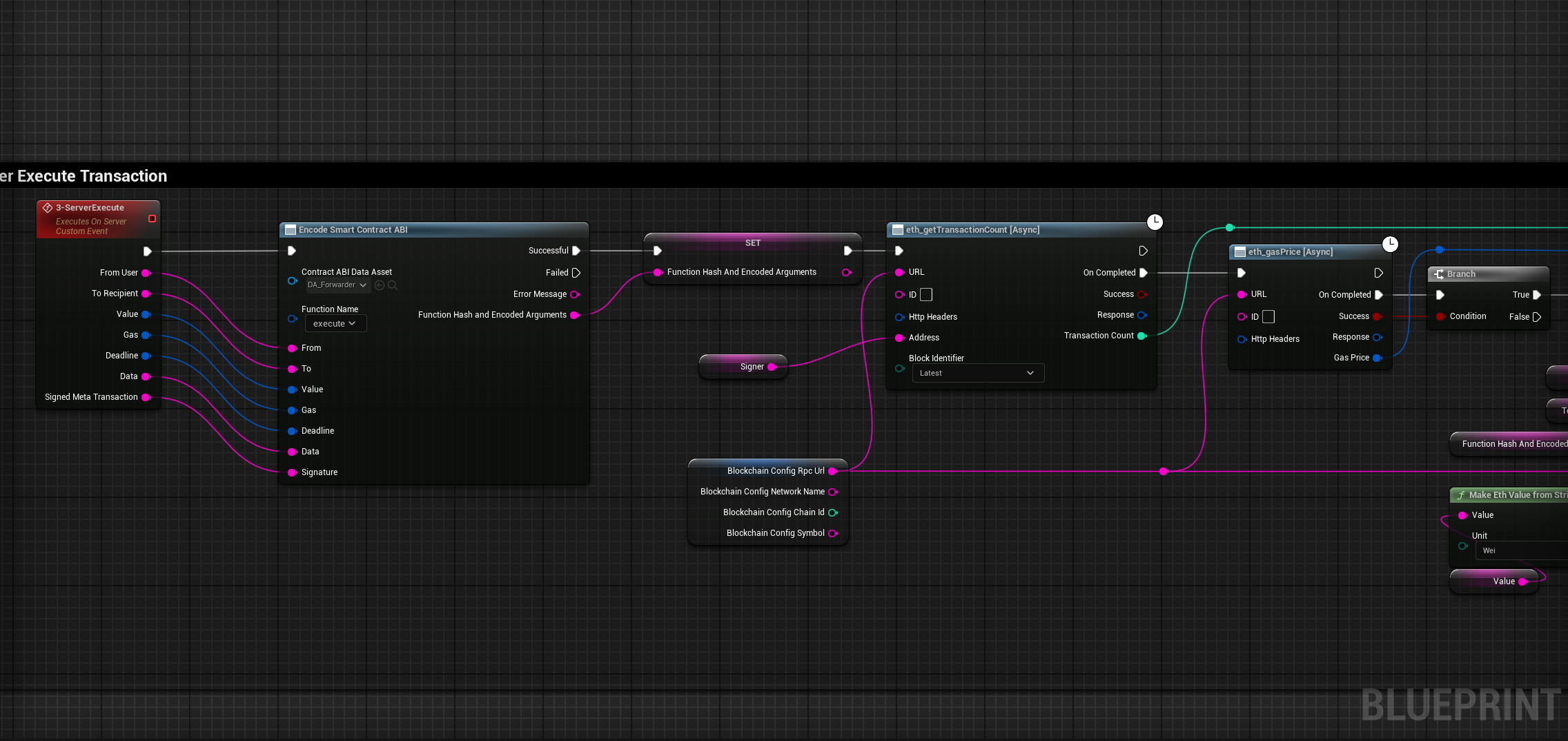Click the use-selected arrow icon beside DA_Forwarder

coord(380,285)
